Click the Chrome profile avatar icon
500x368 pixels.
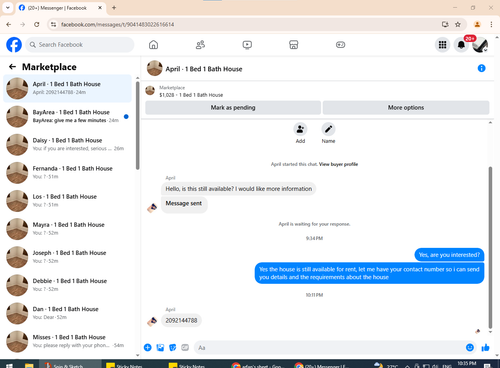tap(477, 24)
